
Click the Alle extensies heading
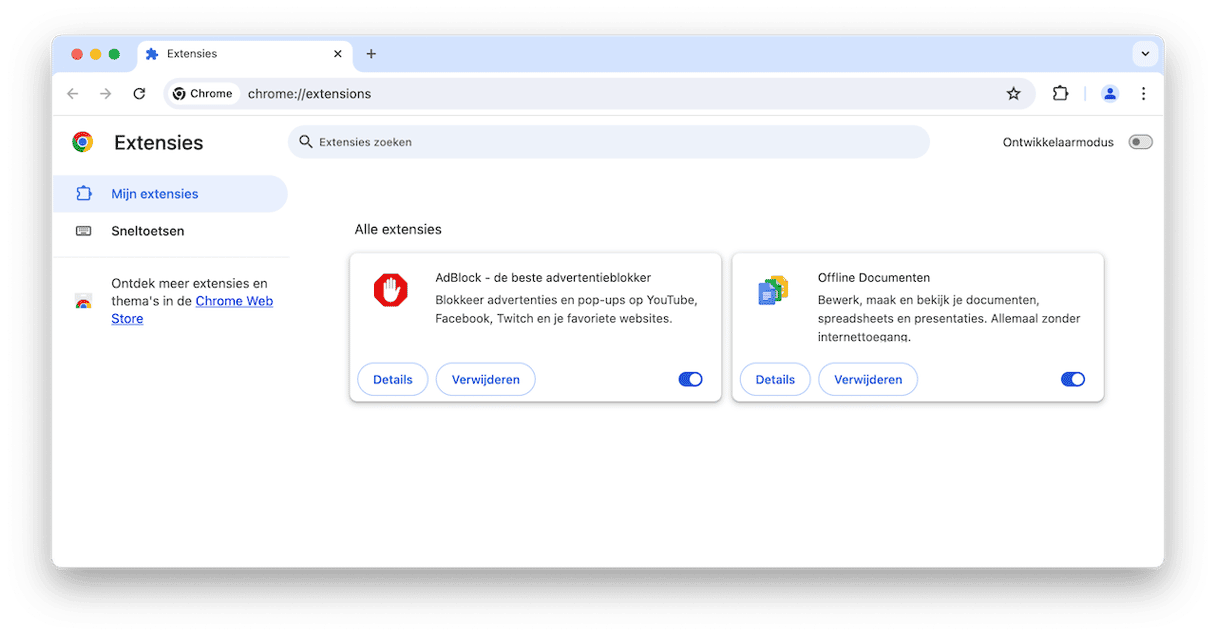coord(398,230)
